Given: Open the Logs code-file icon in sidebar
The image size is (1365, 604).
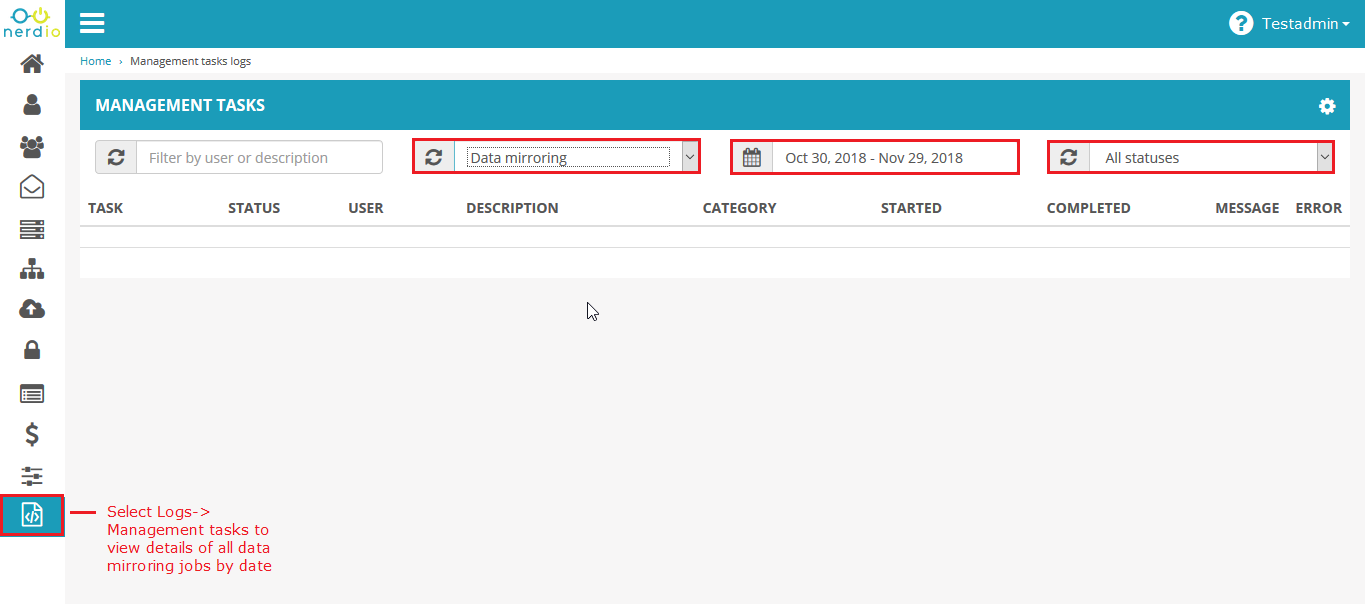Looking at the screenshot, I should coord(32,515).
